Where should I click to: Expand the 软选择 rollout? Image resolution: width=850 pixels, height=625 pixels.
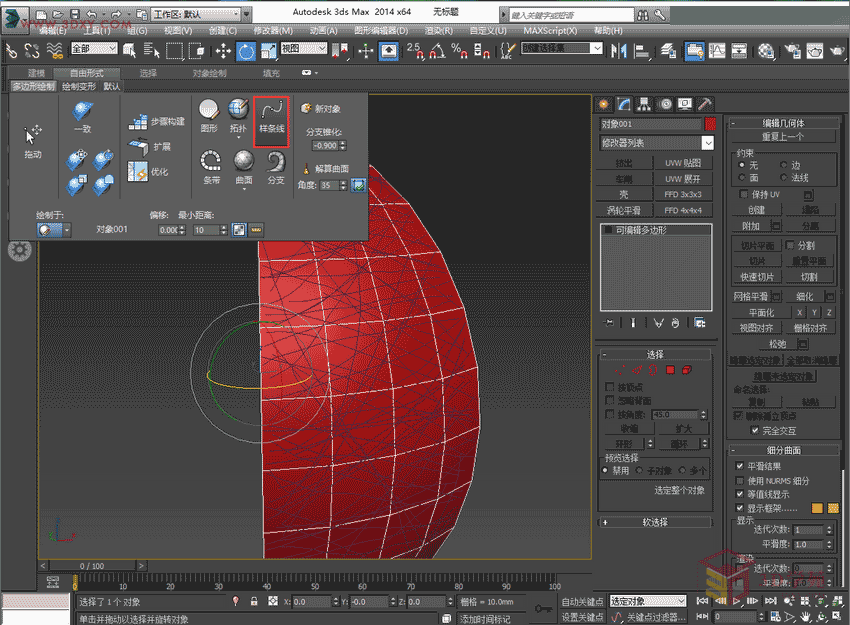pyautogui.click(x=656, y=522)
